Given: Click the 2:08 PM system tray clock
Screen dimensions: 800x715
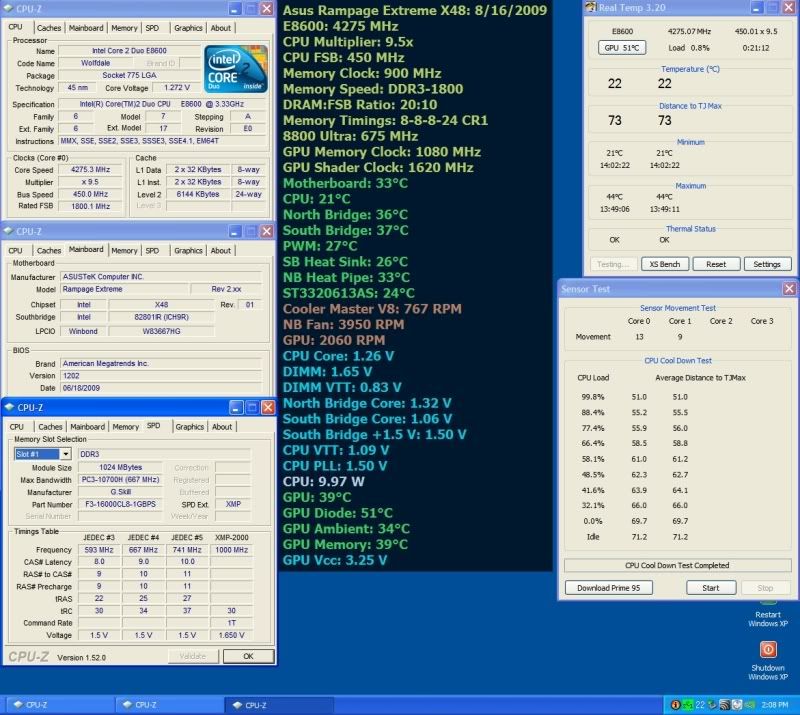Looking at the screenshot, I should tap(774, 705).
